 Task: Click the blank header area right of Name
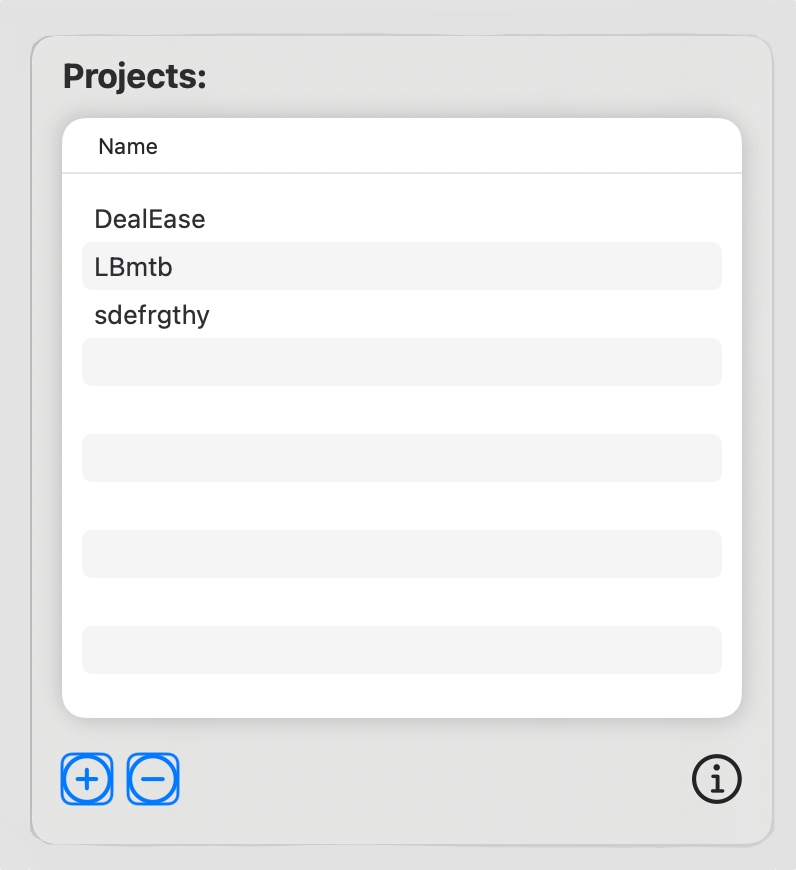pos(450,147)
